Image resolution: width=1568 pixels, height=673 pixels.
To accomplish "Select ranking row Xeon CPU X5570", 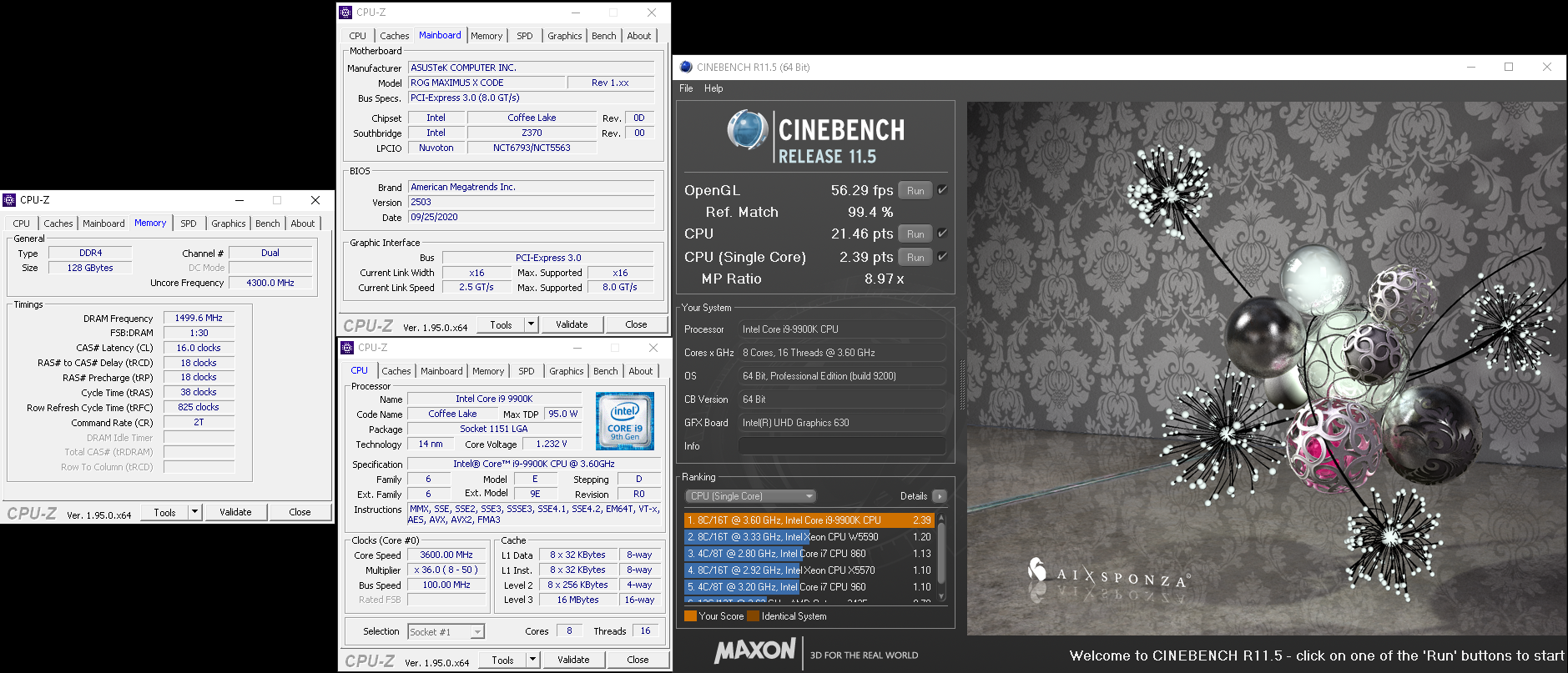I will 809,570.
